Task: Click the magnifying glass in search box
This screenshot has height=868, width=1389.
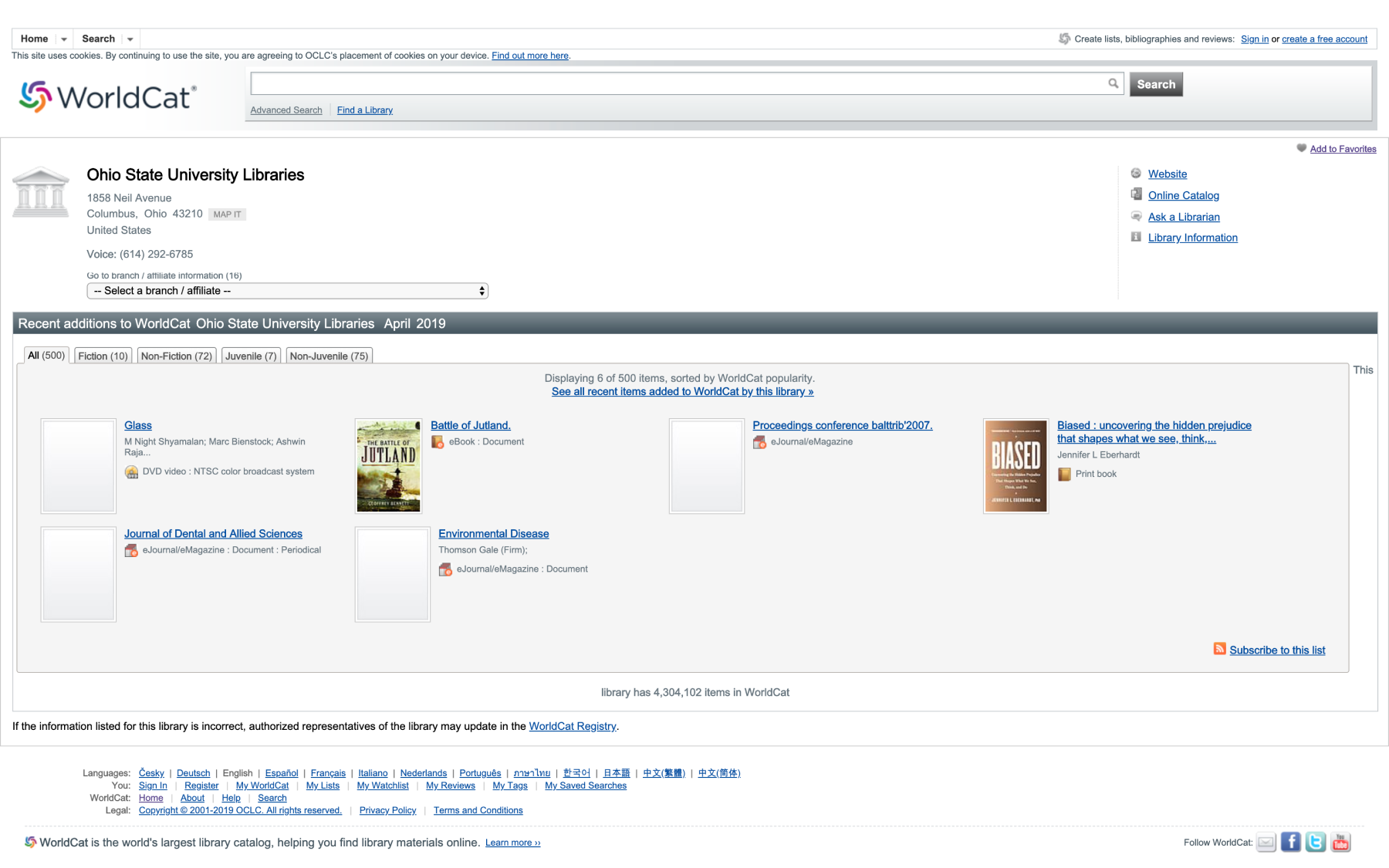Action: pyautogui.click(x=1113, y=83)
